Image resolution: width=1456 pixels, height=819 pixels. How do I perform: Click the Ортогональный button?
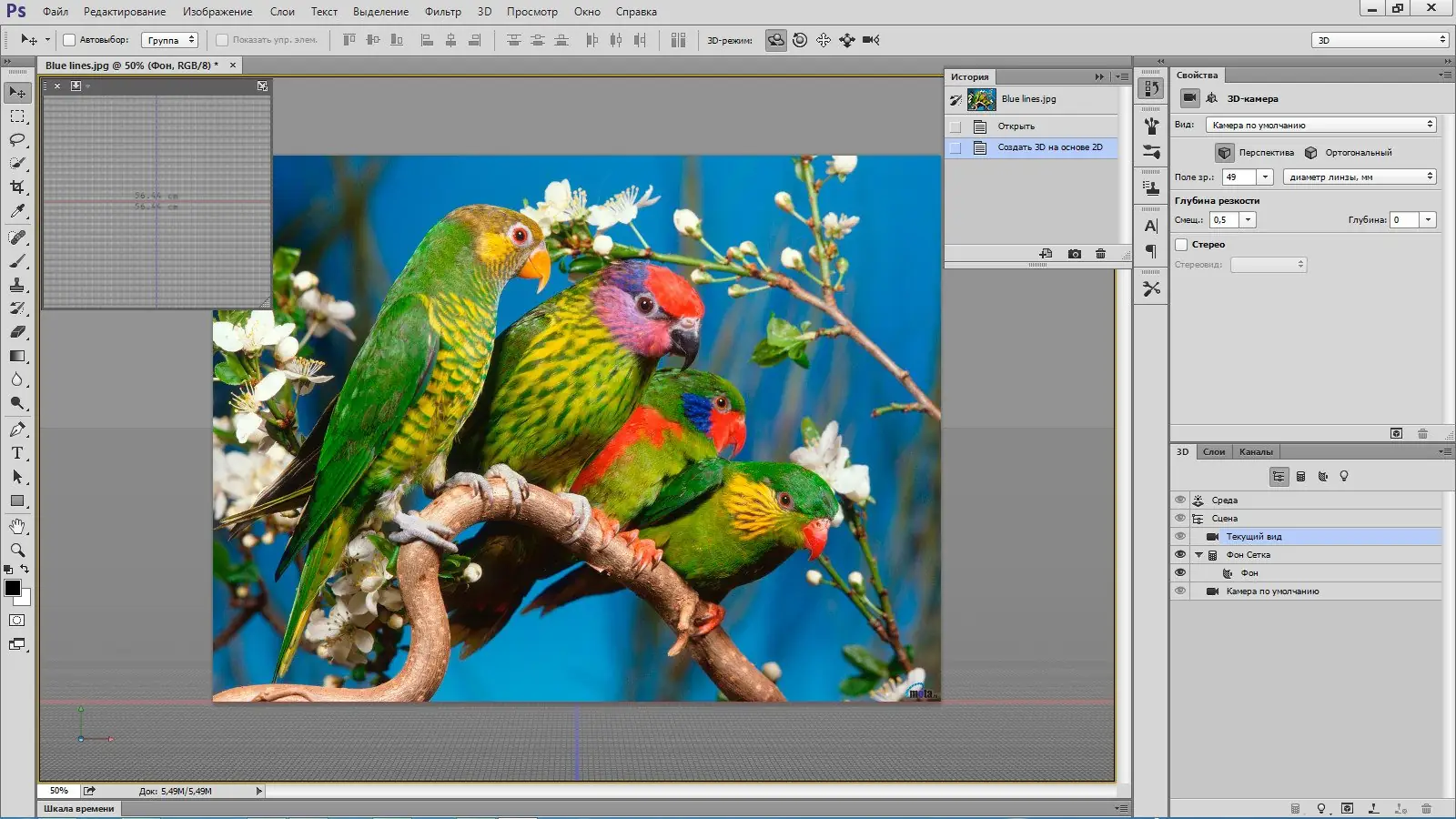click(1311, 153)
